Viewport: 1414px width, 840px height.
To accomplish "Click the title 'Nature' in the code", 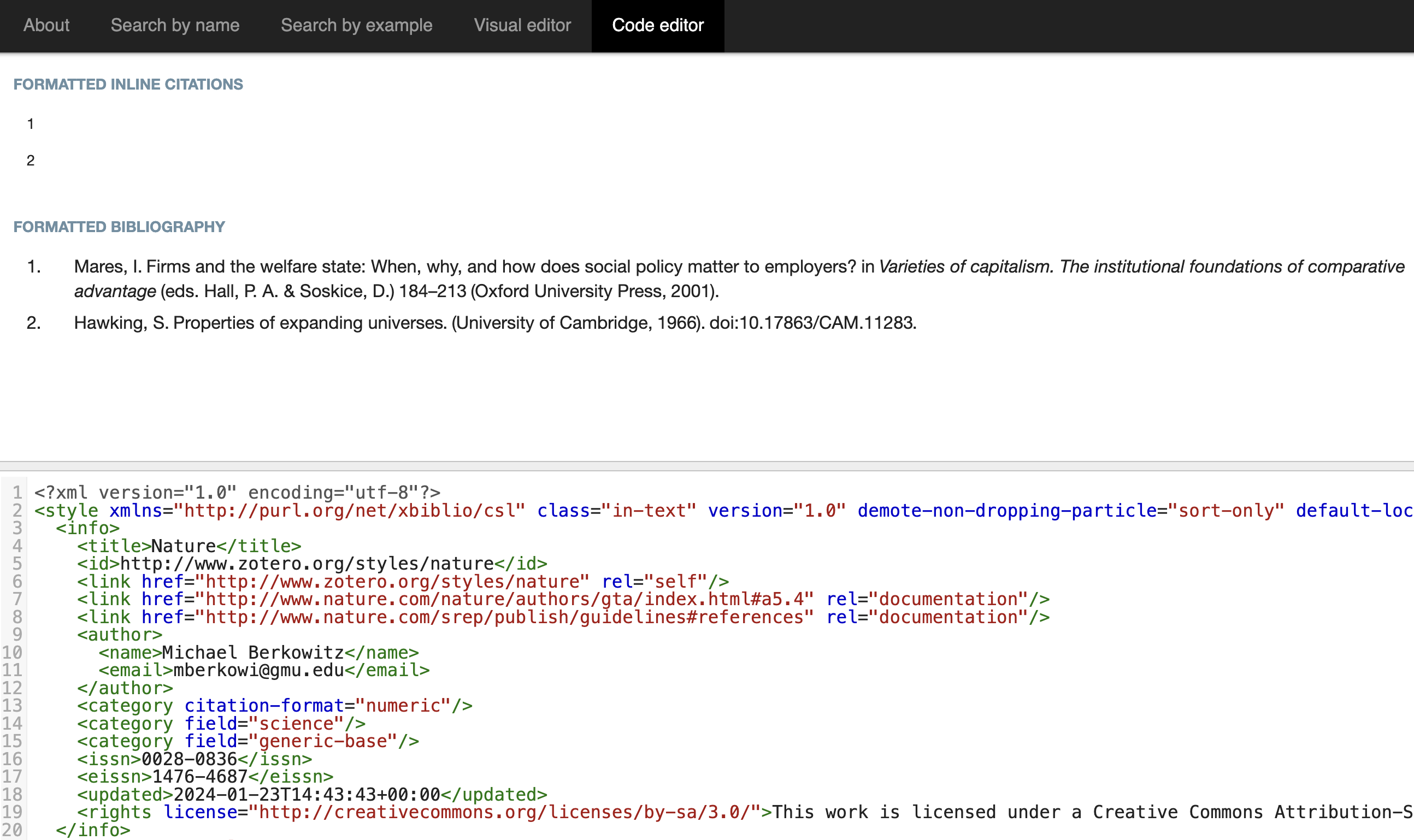I will click(184, 546).
